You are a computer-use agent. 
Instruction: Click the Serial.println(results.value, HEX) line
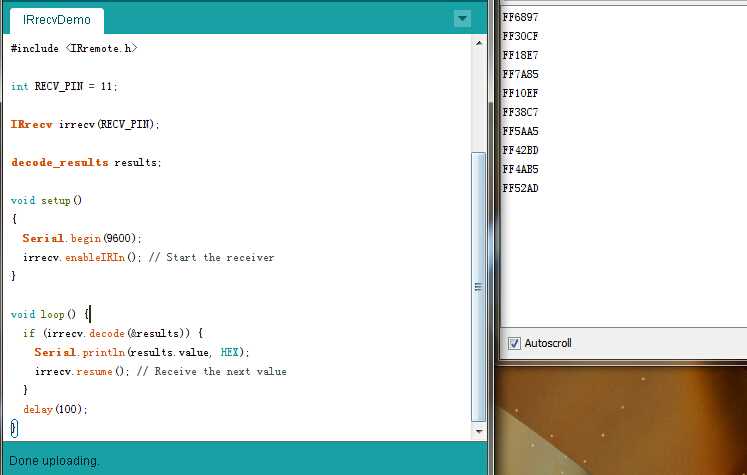point(142,353)
